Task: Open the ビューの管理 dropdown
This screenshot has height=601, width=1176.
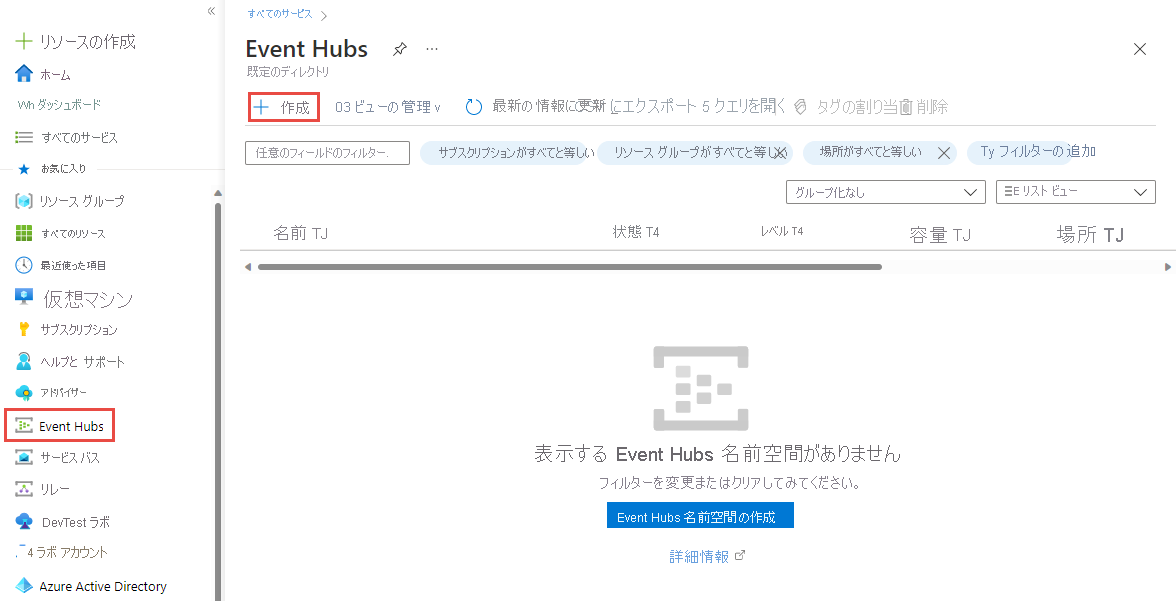Action: pos(388,107)
